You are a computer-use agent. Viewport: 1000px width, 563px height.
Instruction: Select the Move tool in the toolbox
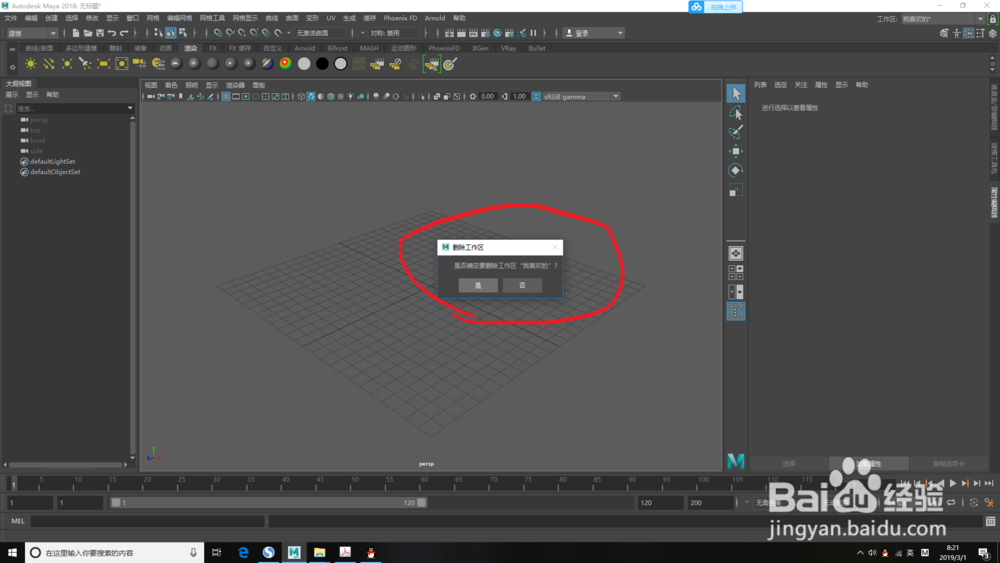(x=735, y=151)
